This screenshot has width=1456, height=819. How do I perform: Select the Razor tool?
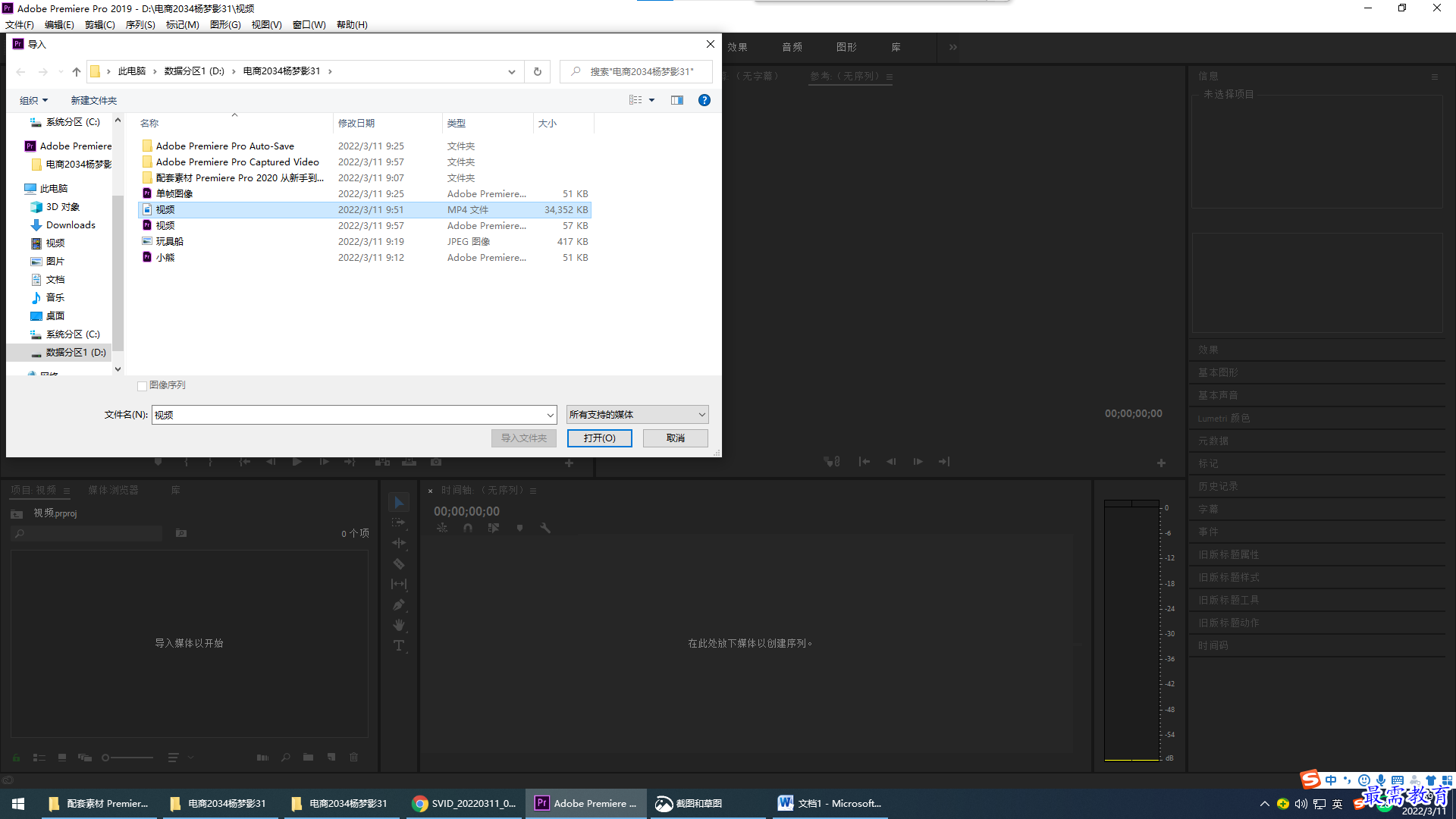(399, 563)
